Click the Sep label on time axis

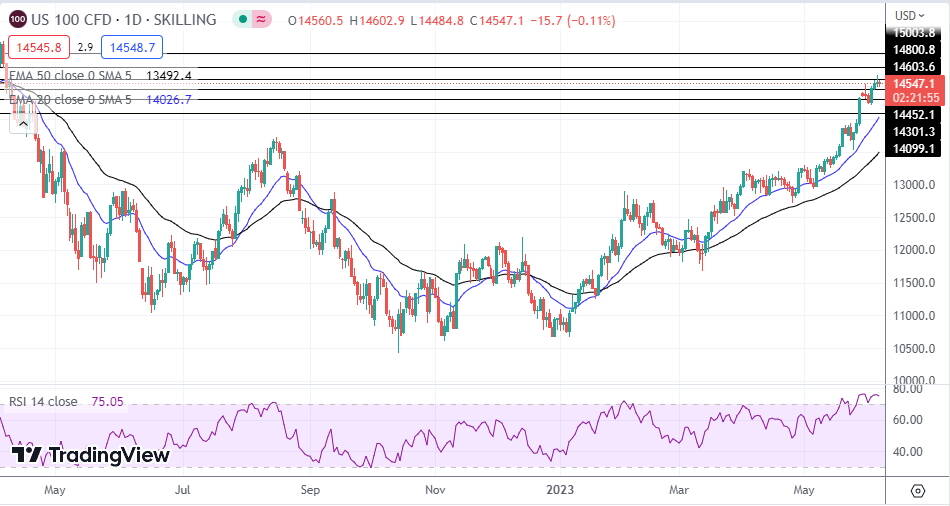tap(310, 489)
